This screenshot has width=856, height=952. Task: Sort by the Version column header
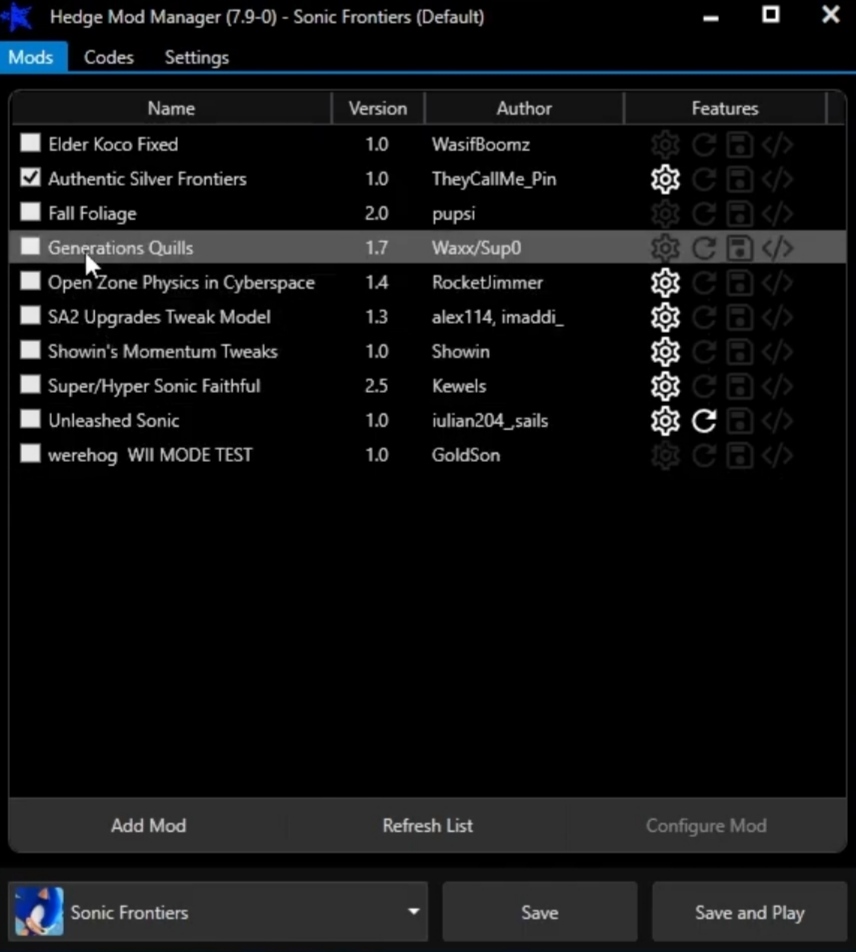(x=378, y=108)
